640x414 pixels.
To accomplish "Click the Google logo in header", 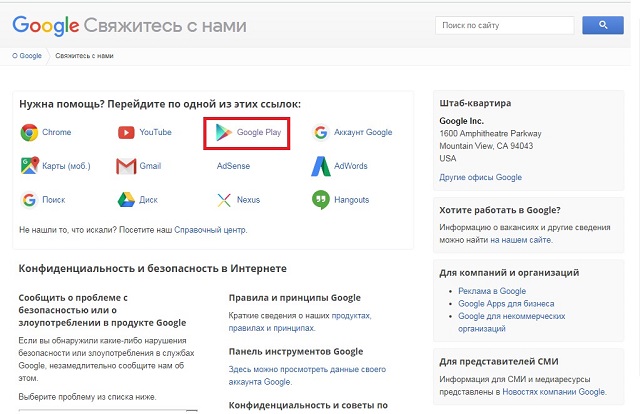I will [46, 26].
